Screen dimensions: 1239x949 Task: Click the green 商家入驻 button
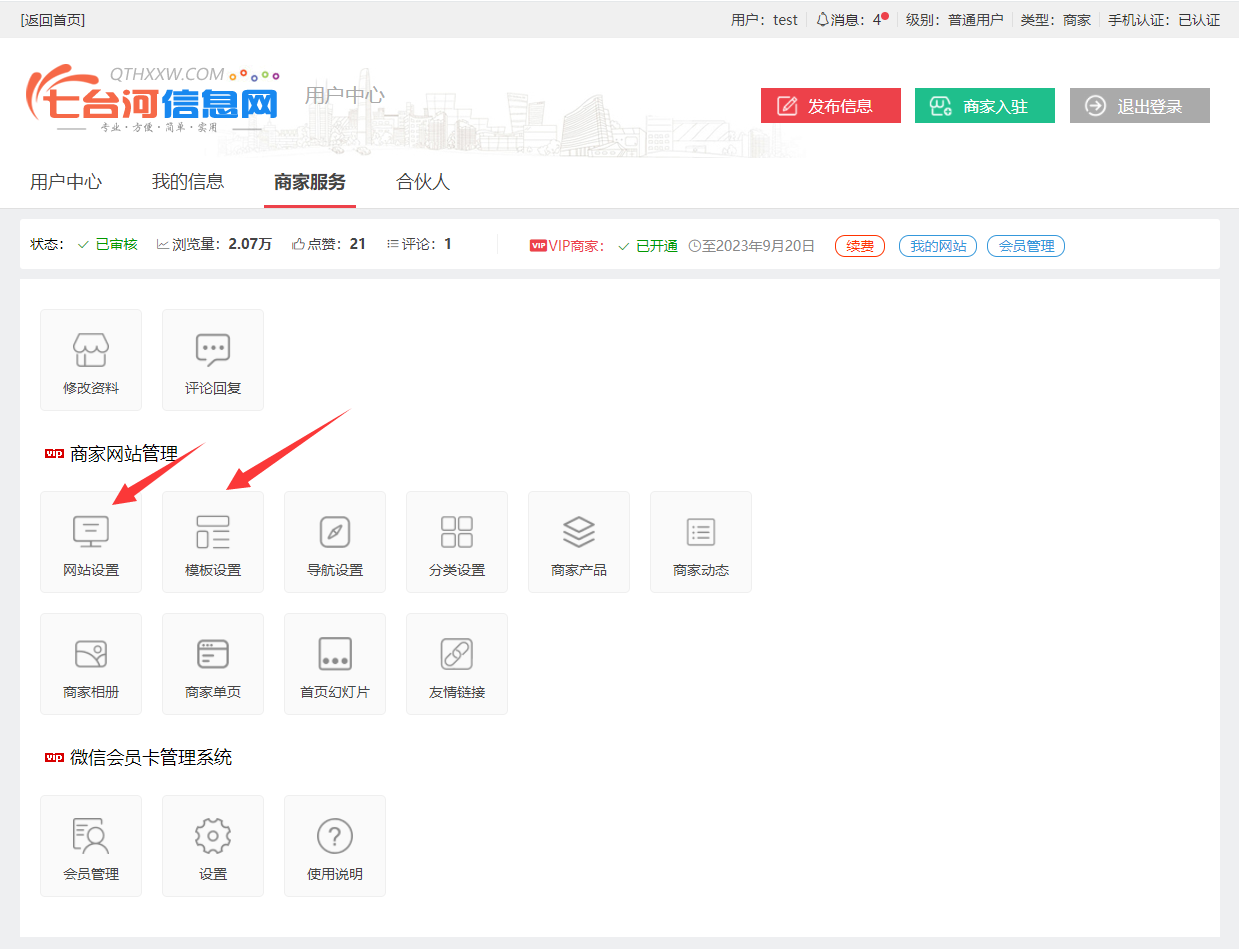point(984,106)
